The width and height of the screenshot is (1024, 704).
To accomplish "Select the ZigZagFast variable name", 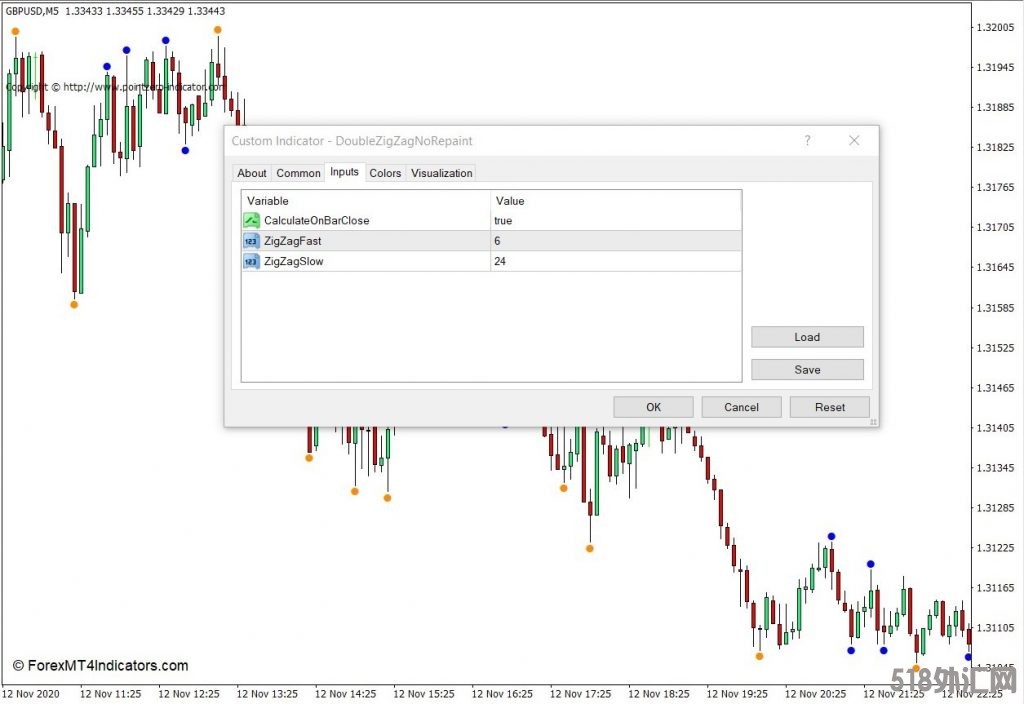I will (293, 241).
